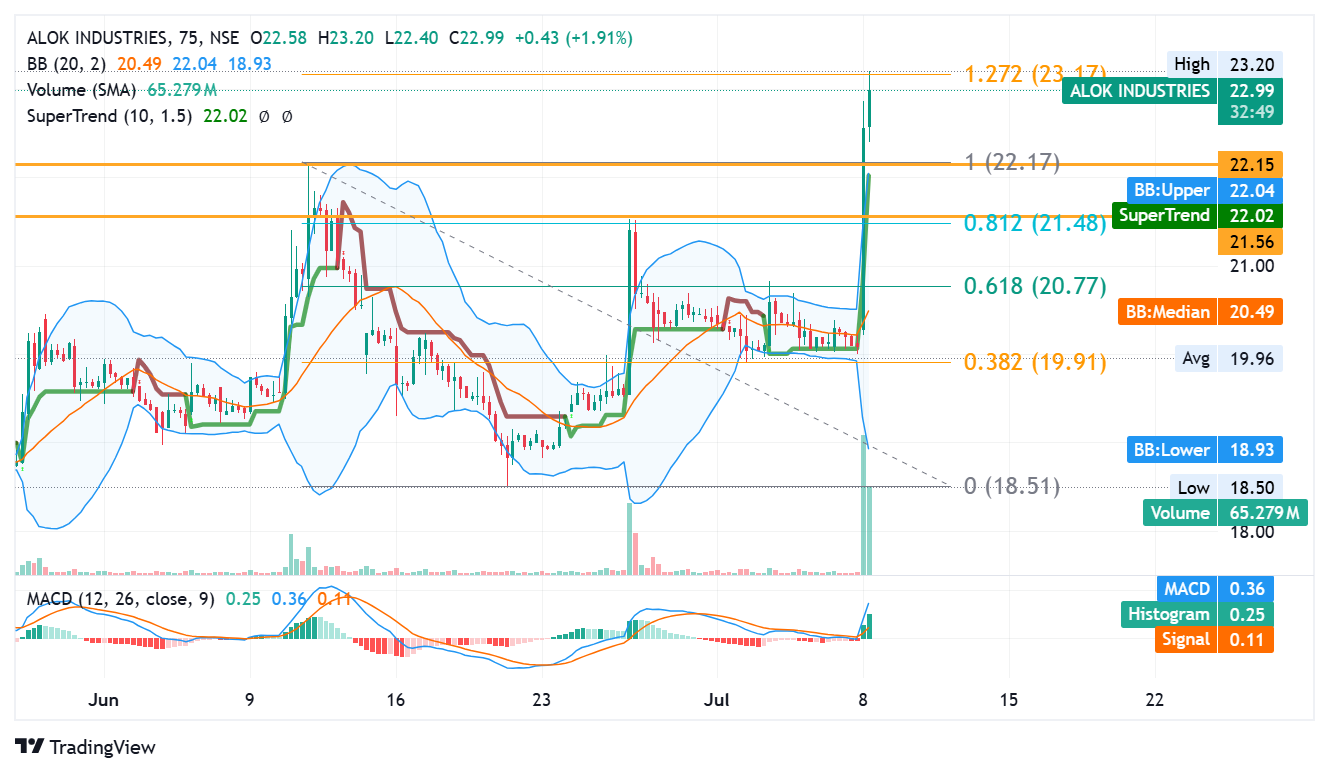
Task: Click the BB:Median orange axis label
Action: 1167,312
